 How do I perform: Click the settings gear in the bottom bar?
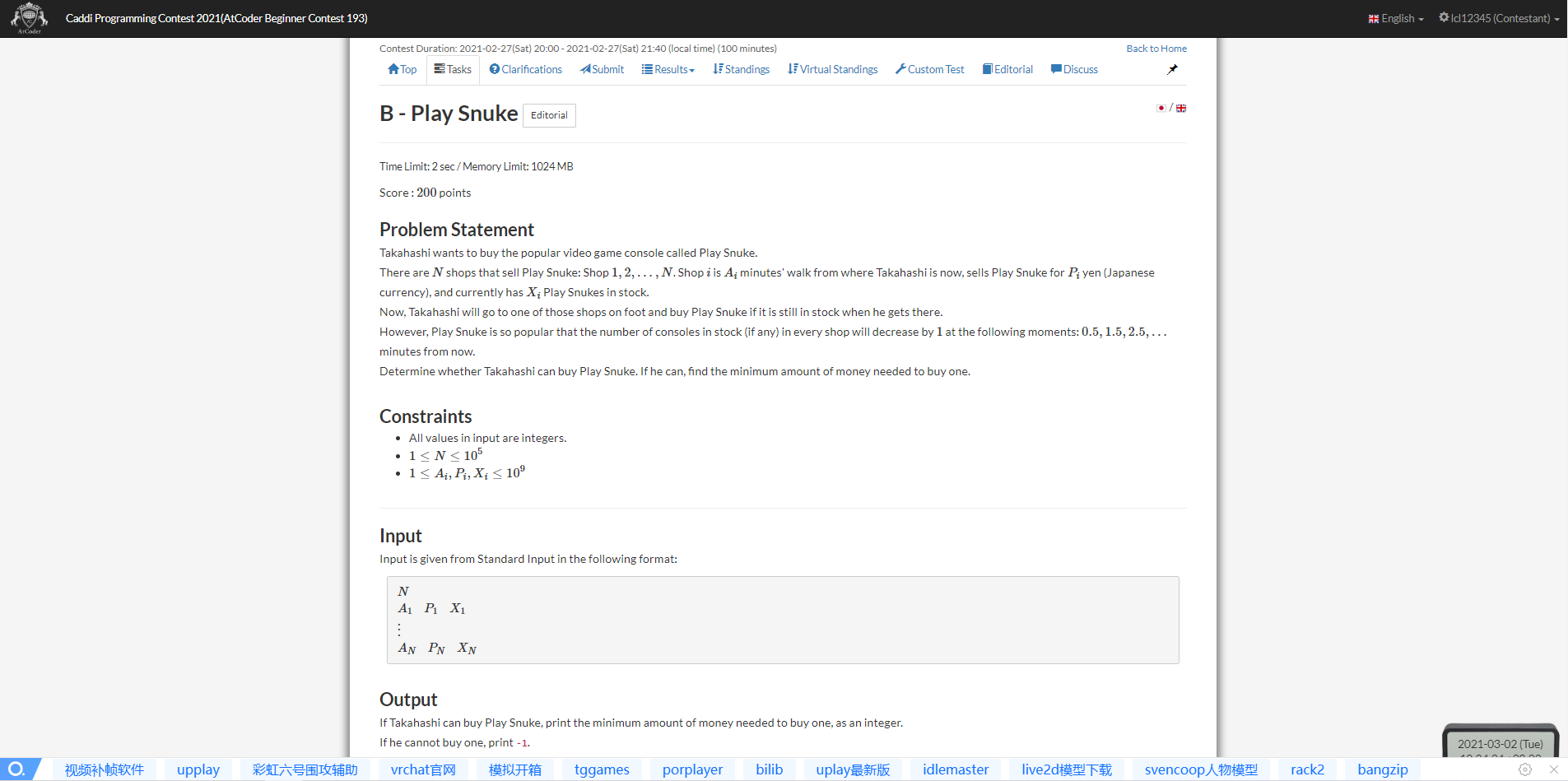point(1525,769)
